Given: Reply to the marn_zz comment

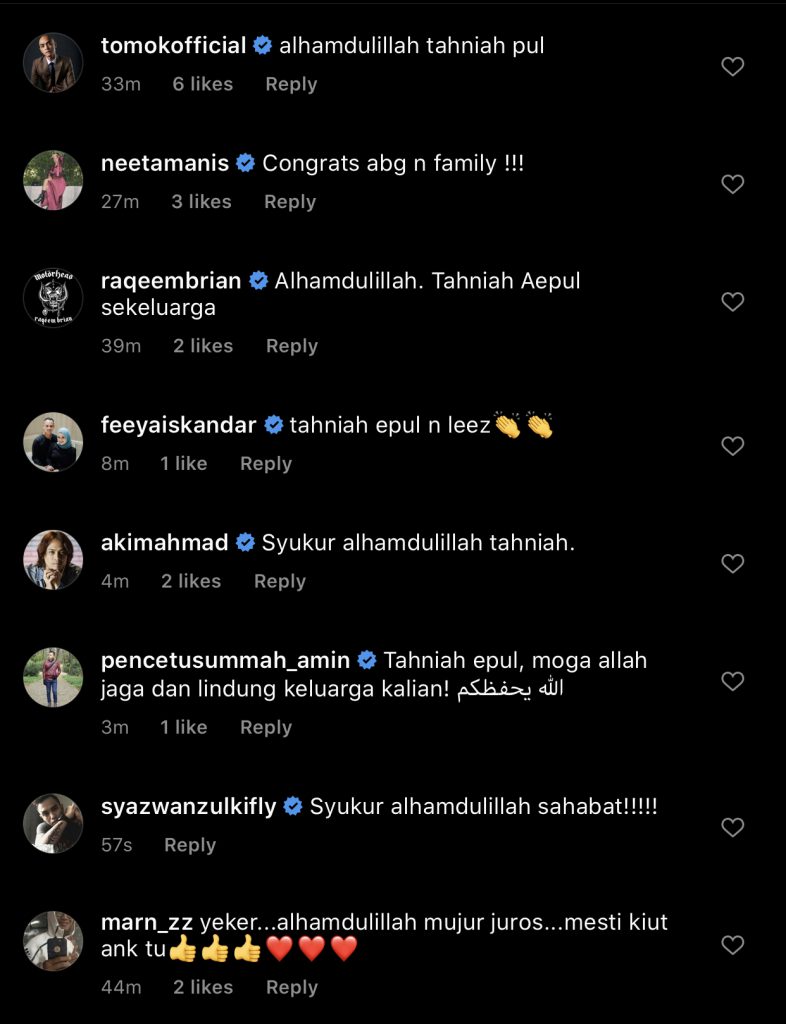Looking at the screenshot, I should (292, 987).
